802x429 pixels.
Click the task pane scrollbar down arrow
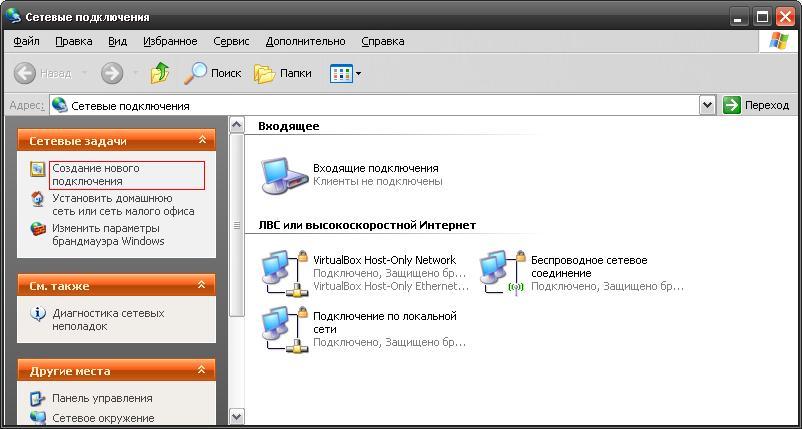(237, 416)
